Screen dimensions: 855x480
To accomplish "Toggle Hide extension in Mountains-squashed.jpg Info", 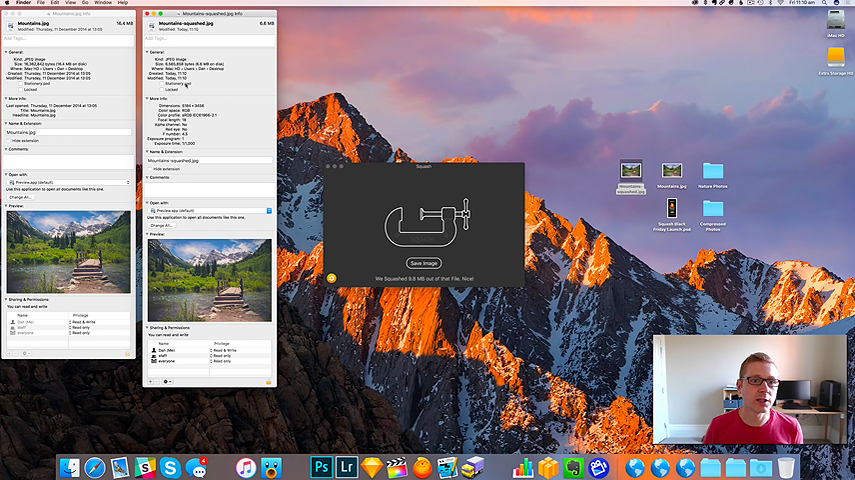I will (150, 169).
